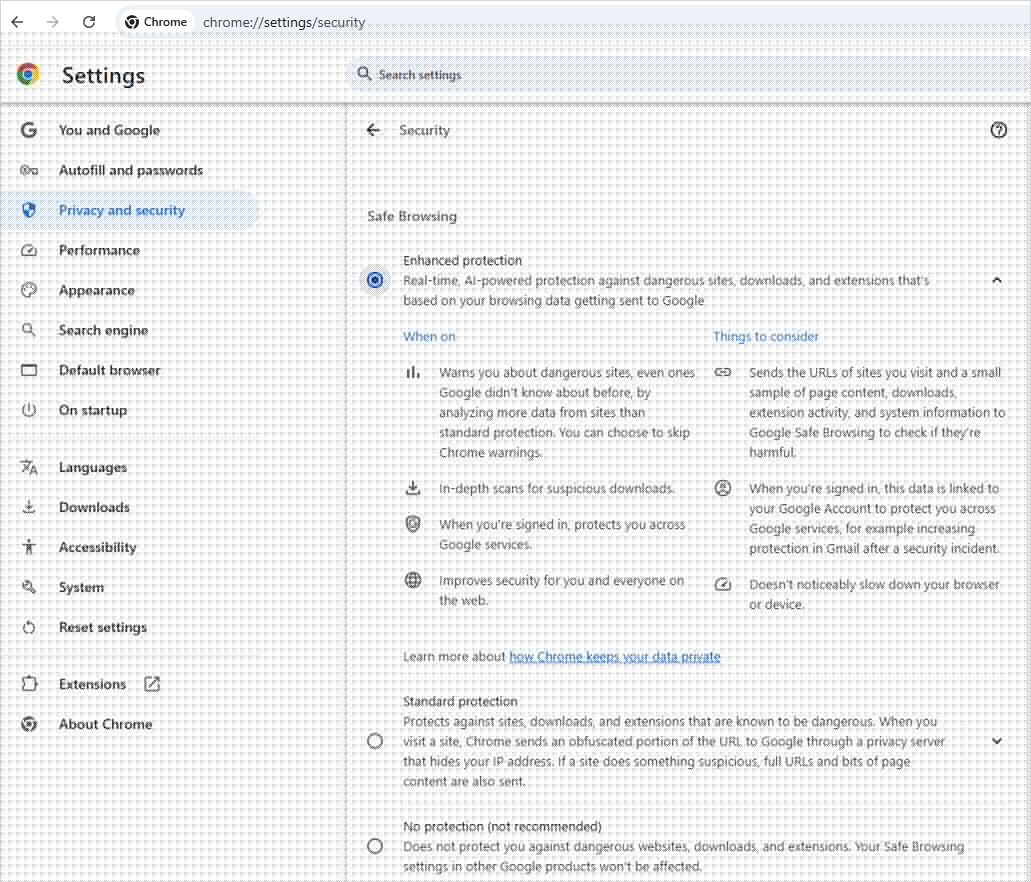Click the power icon for On startup

[29, 410]
